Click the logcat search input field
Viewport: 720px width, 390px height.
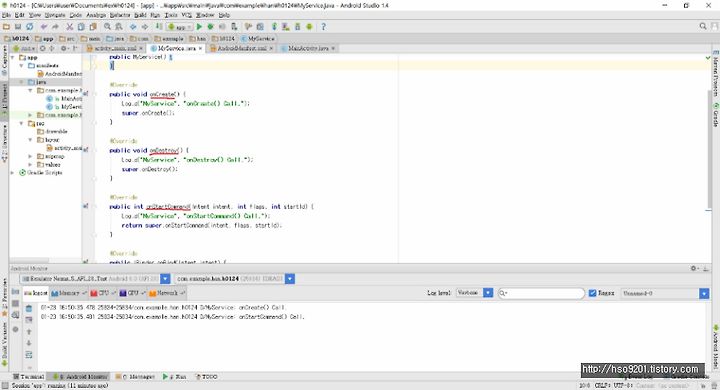pos(541,293)
